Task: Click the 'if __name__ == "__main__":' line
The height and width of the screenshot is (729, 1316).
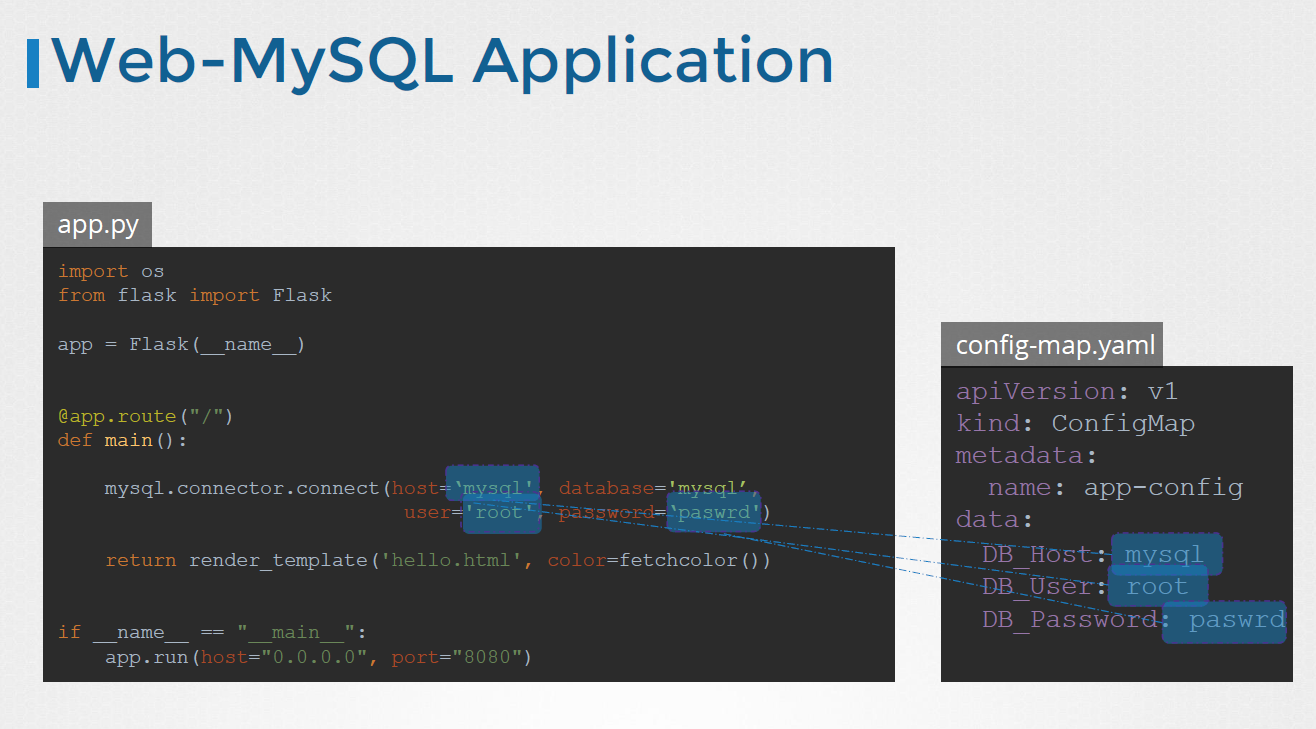Action: [213, 632]
